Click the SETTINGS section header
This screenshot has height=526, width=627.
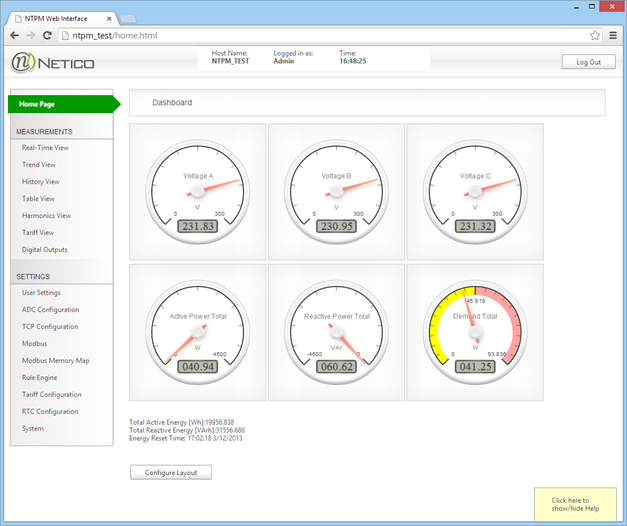[x=33, y=276]
